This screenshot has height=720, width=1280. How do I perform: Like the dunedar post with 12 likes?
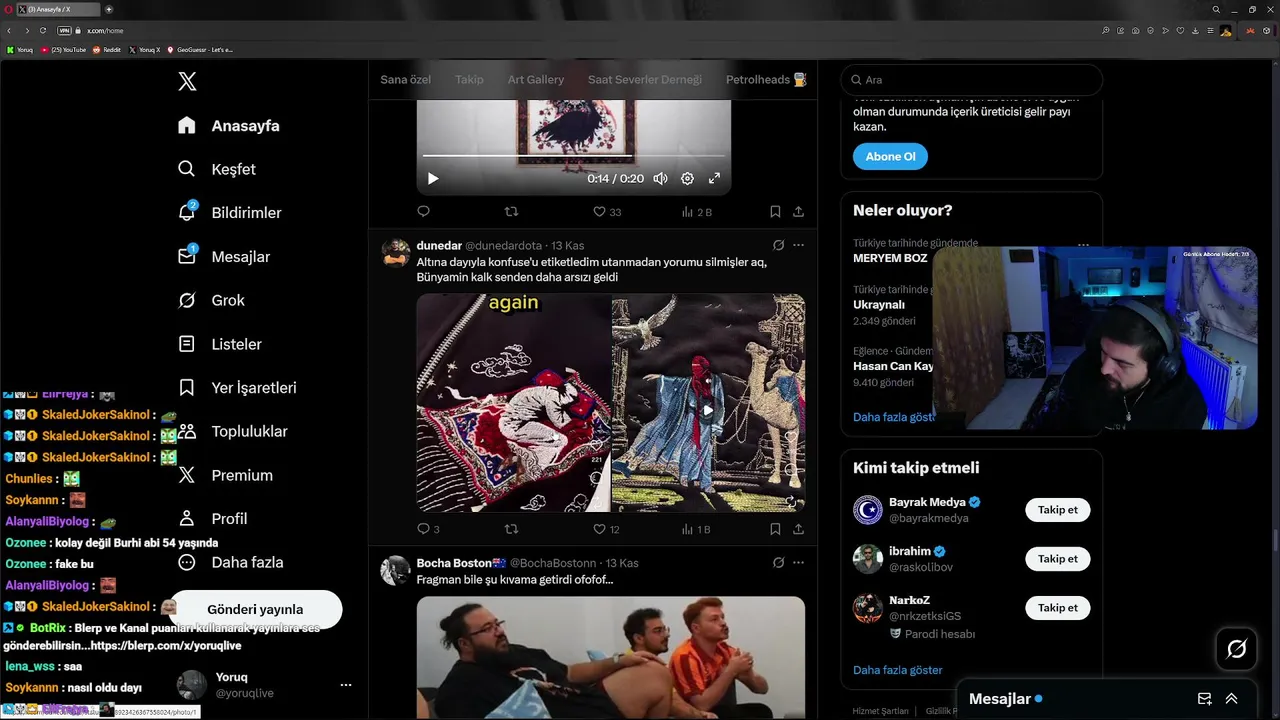tap(606, 529)
